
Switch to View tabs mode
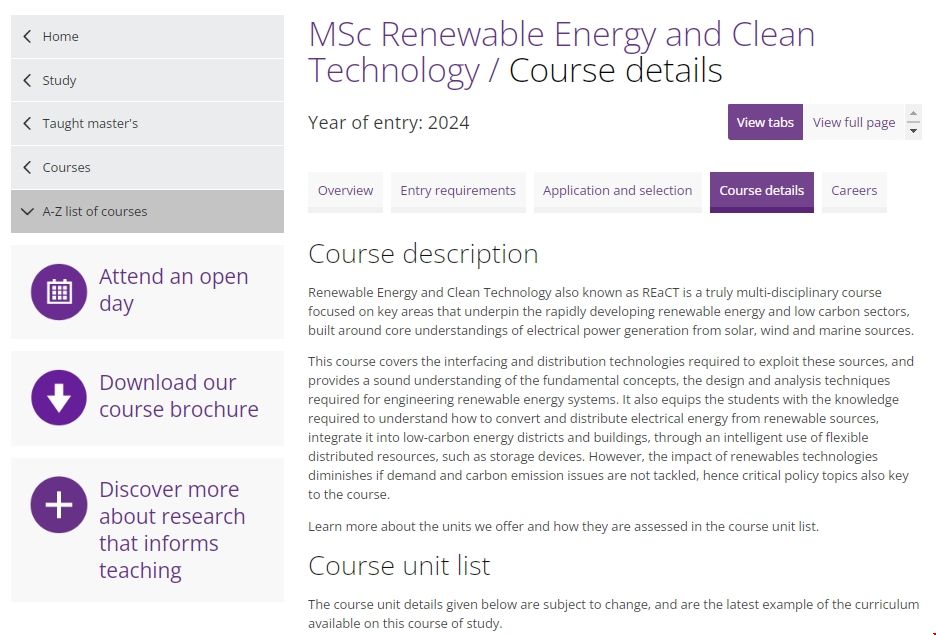tap(765, 122)
